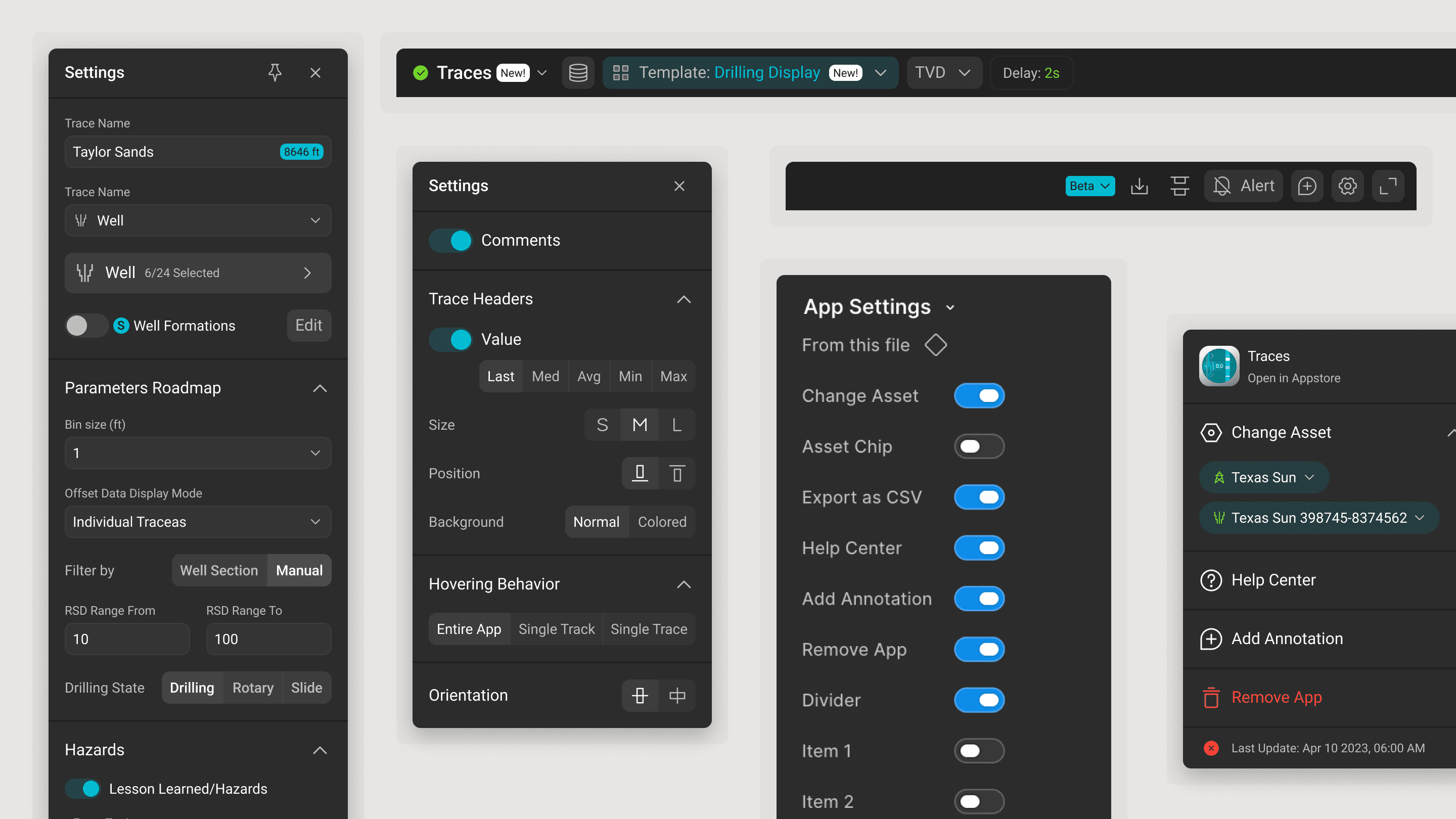Screen dimensions: 1456x819
Task: Close the Settings panel containing Comments
Action: click(679, 186)
